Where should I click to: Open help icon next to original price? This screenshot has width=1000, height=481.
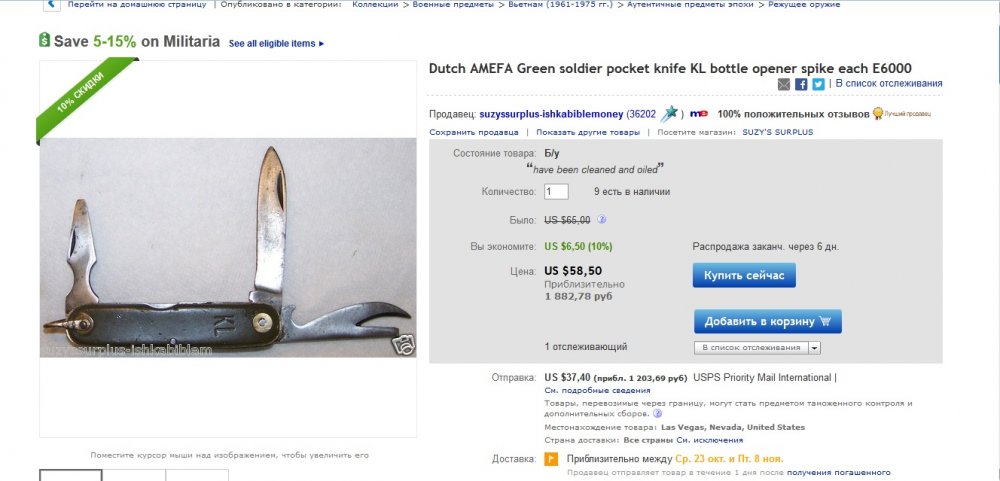[x=602, y=220]
